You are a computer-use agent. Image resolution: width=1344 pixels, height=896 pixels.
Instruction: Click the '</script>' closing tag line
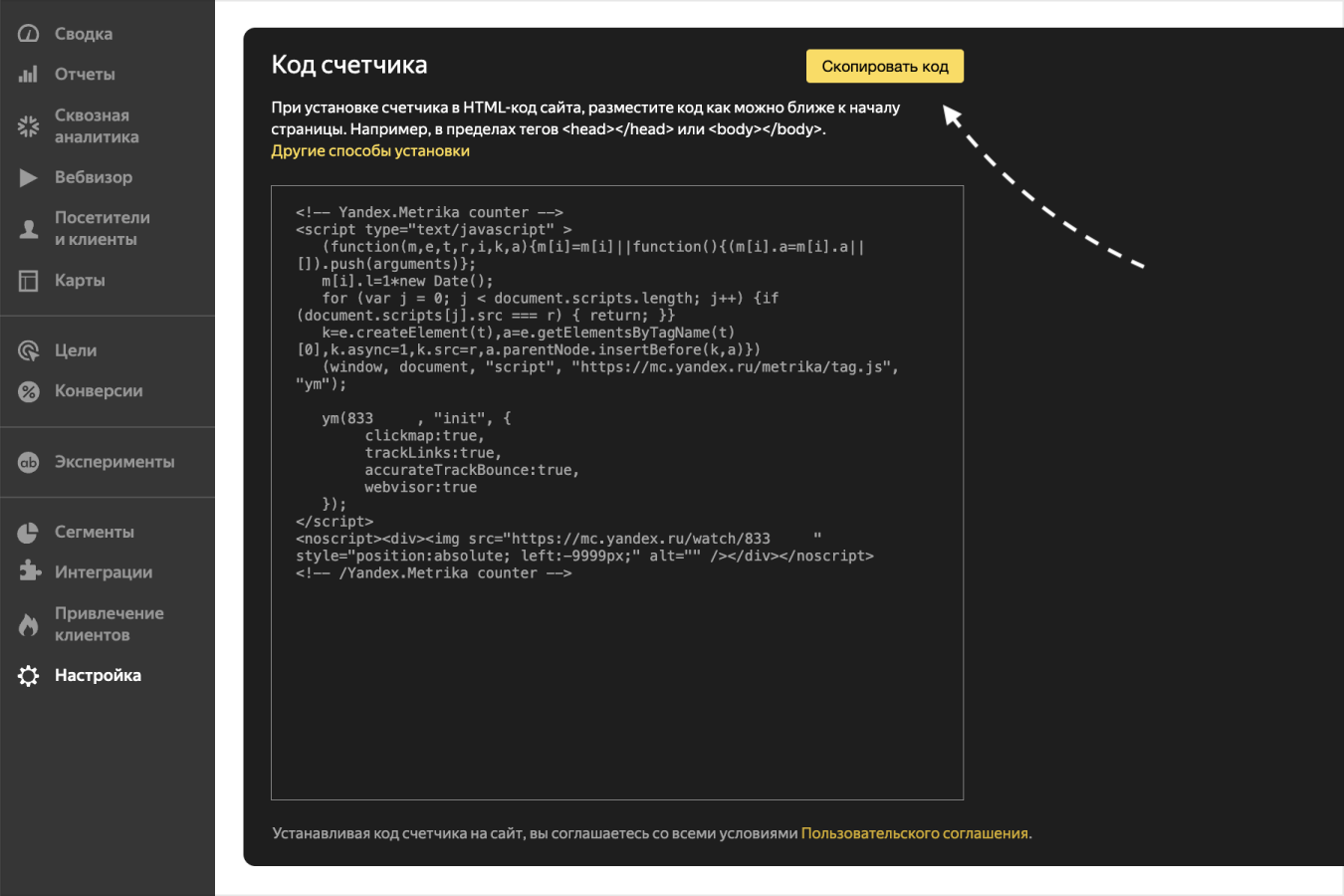coord(335,522)
